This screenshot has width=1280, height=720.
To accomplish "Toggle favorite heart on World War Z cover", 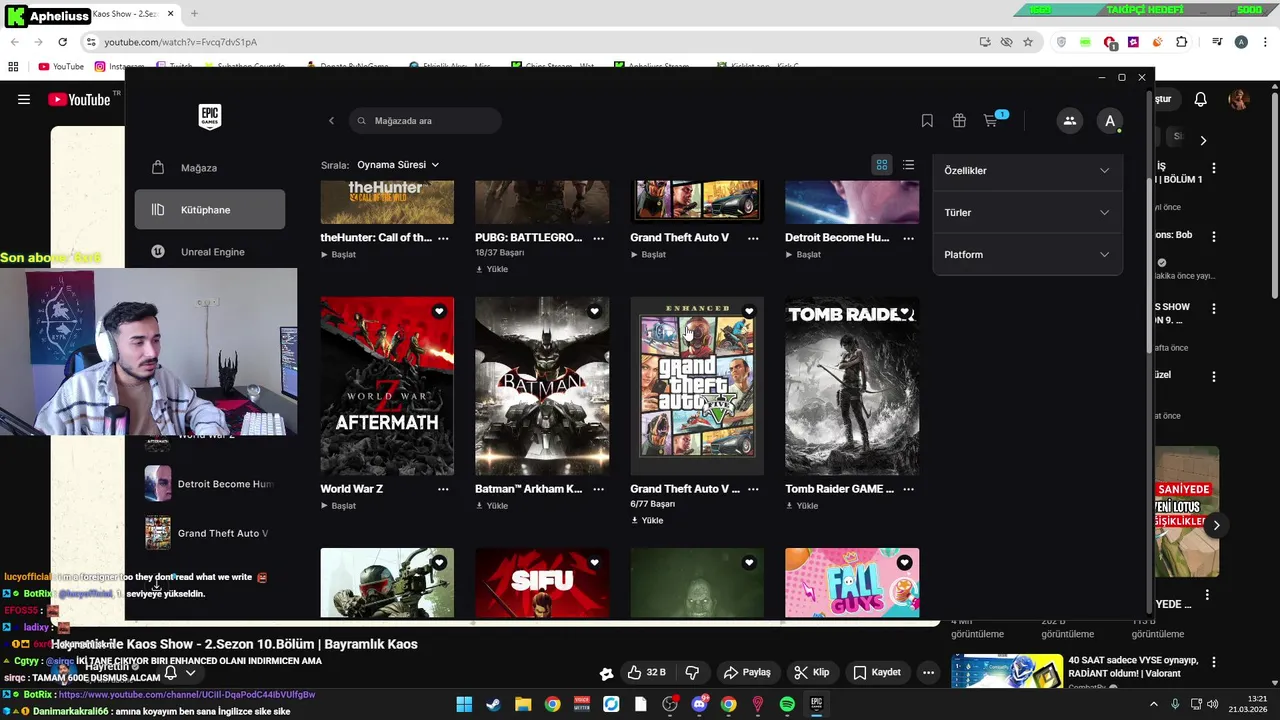I will coord(439,312).
